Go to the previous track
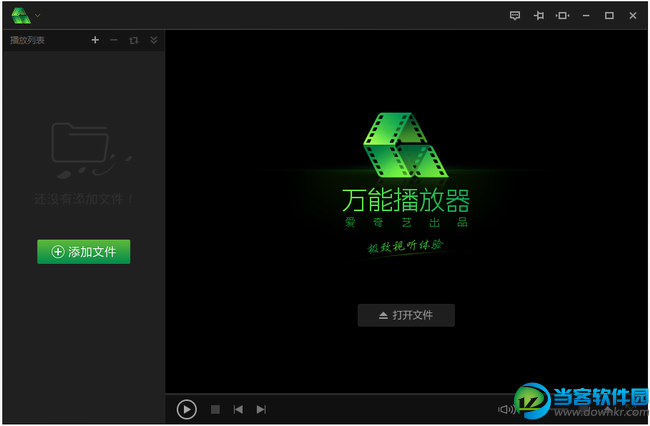The width and height of the screenshot is (650, 426). coord(238,409)
